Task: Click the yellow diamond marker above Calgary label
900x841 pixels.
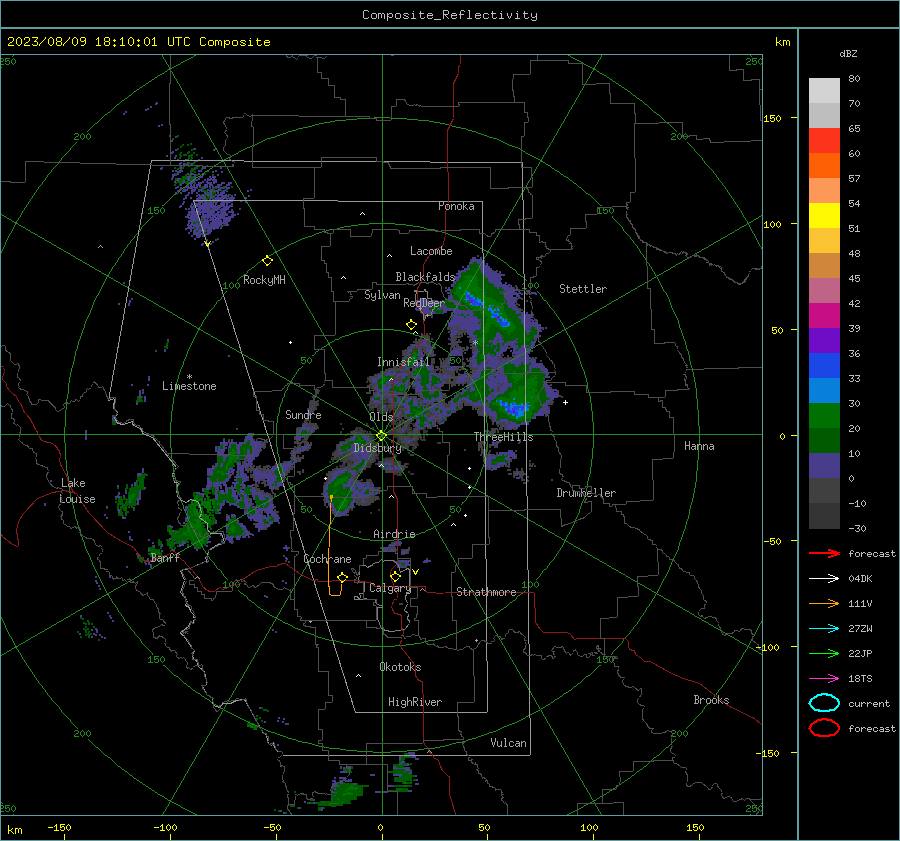Action: [395, 576]
